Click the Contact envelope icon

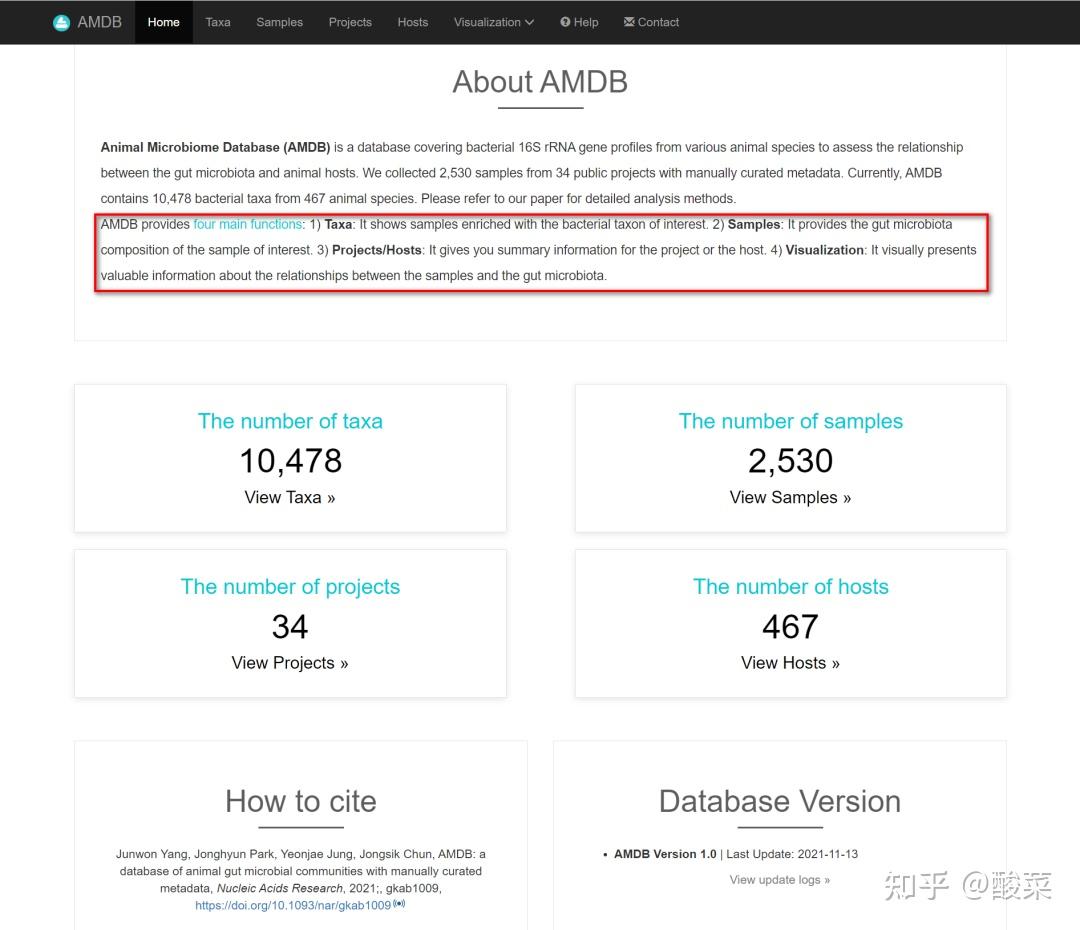click(x=629, y=22)
